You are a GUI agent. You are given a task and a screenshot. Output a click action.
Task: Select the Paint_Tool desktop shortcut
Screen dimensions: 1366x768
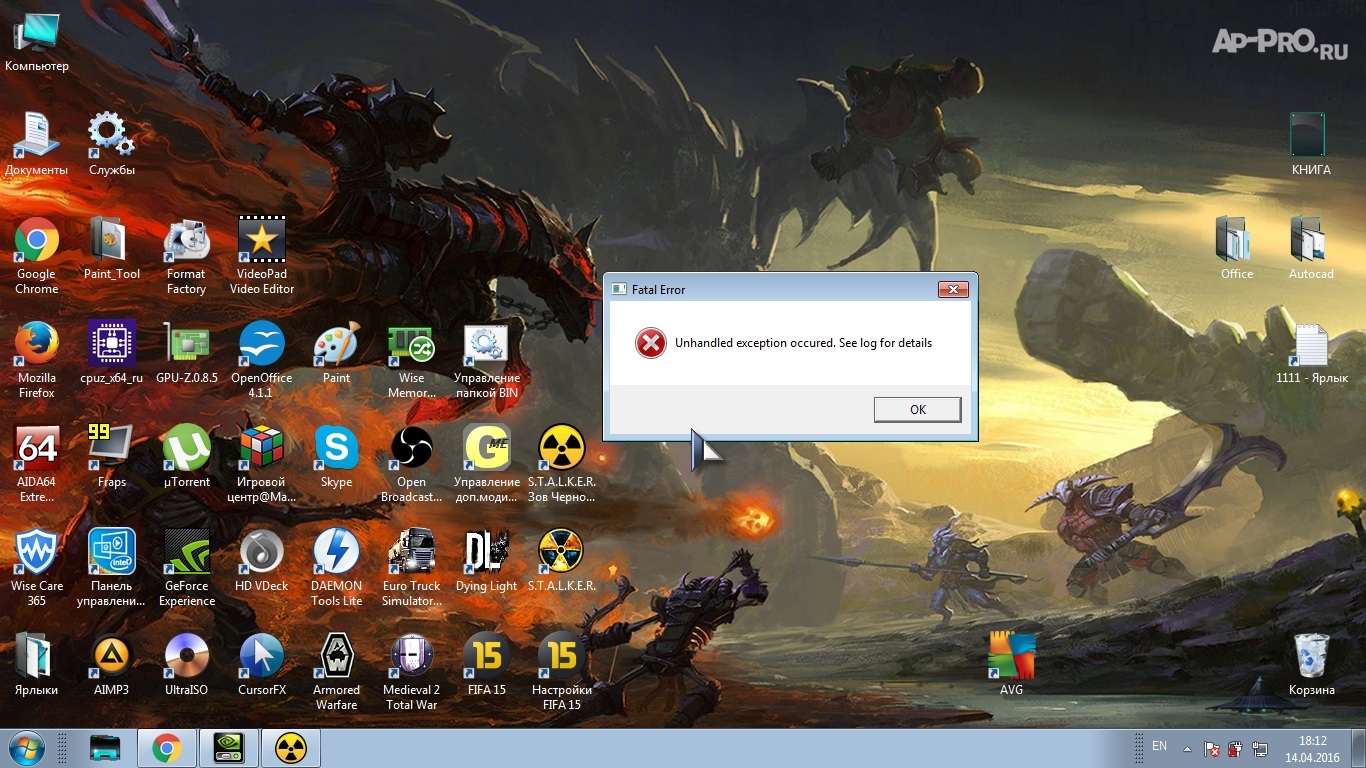112,250
